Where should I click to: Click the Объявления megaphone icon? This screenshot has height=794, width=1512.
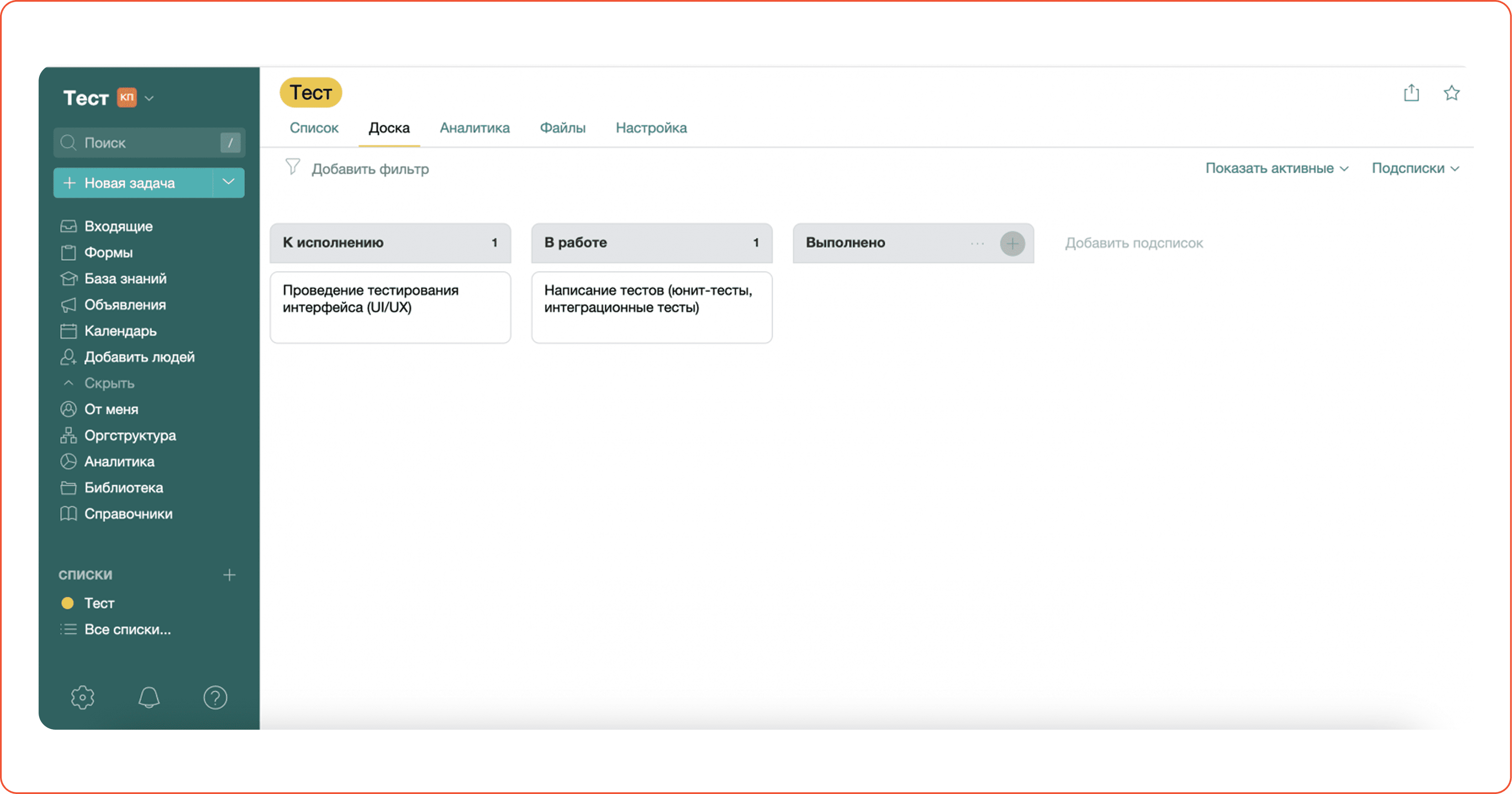tap(68, 304)
